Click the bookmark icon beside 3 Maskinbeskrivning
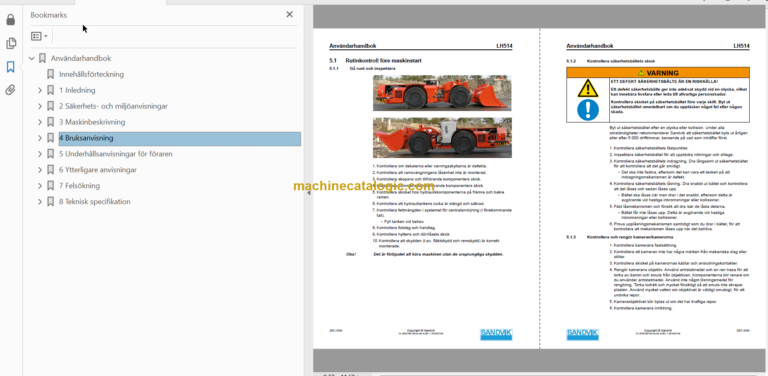 [x=50, y=122]
